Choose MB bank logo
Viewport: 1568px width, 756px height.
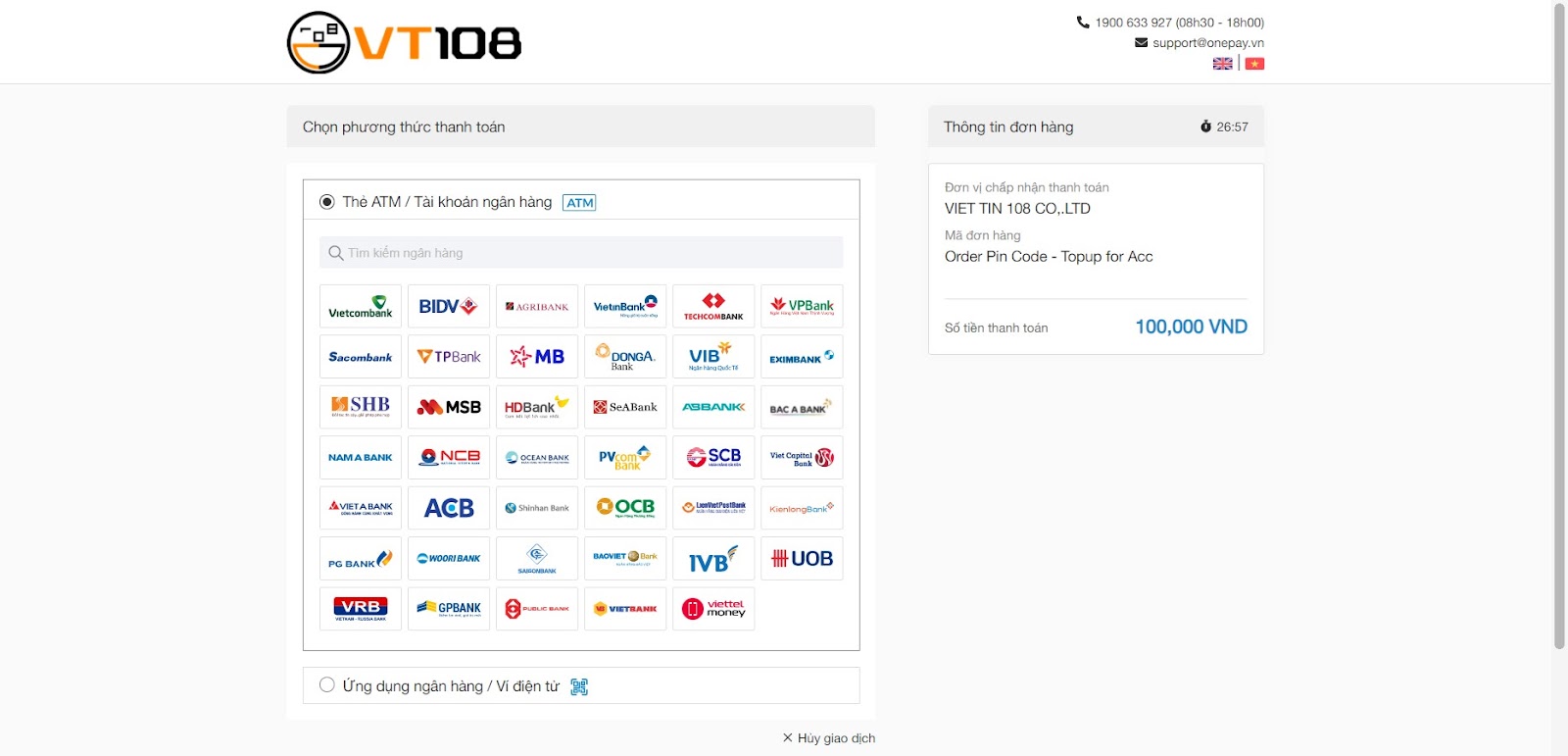point(537,357)
